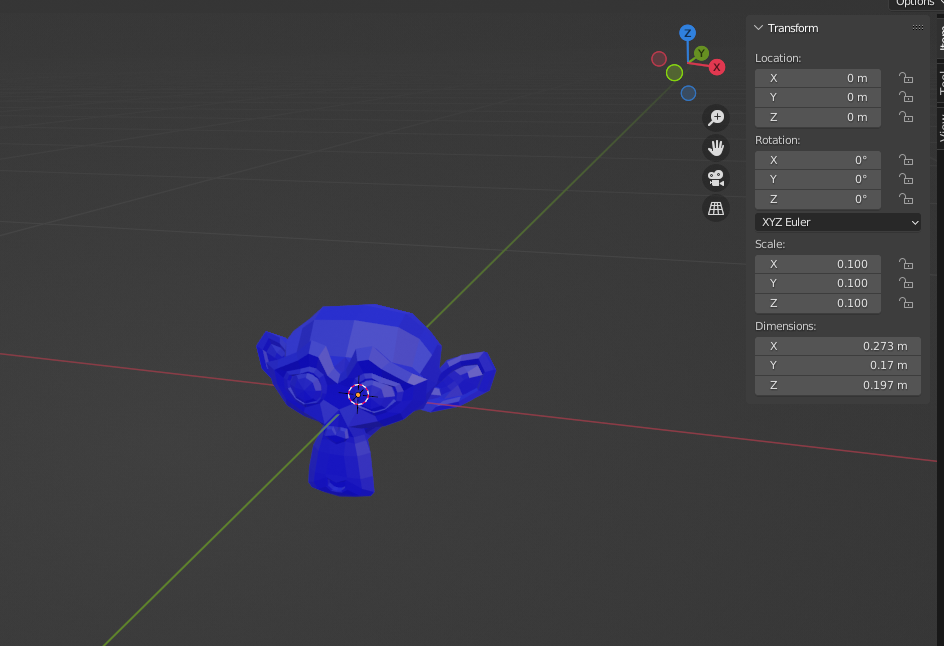
Task: Lock the Rotation X value
Action: [x=906, y=160]
